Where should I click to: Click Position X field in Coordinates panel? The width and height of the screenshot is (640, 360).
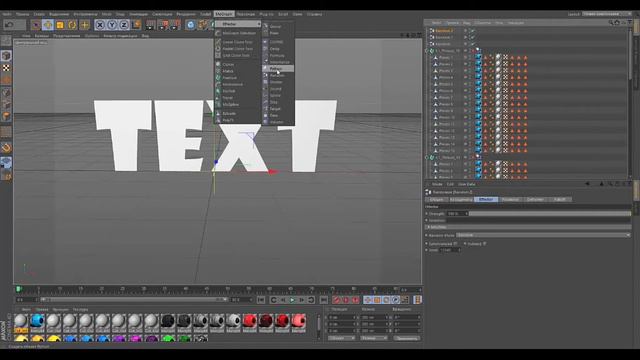pyautogui.click(x=342, y=318)
